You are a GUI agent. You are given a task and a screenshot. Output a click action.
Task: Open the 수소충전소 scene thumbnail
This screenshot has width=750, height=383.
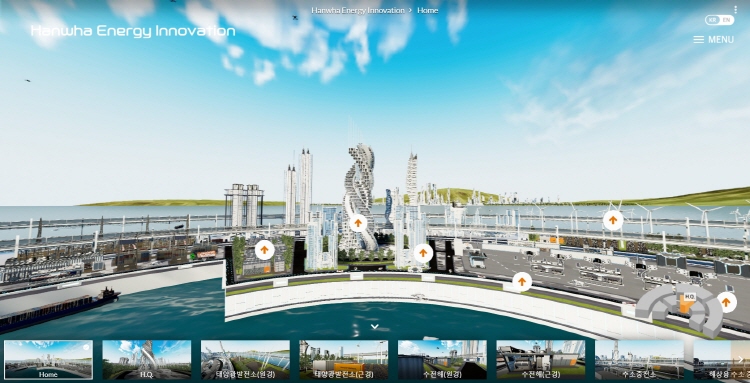pos(639,360)
